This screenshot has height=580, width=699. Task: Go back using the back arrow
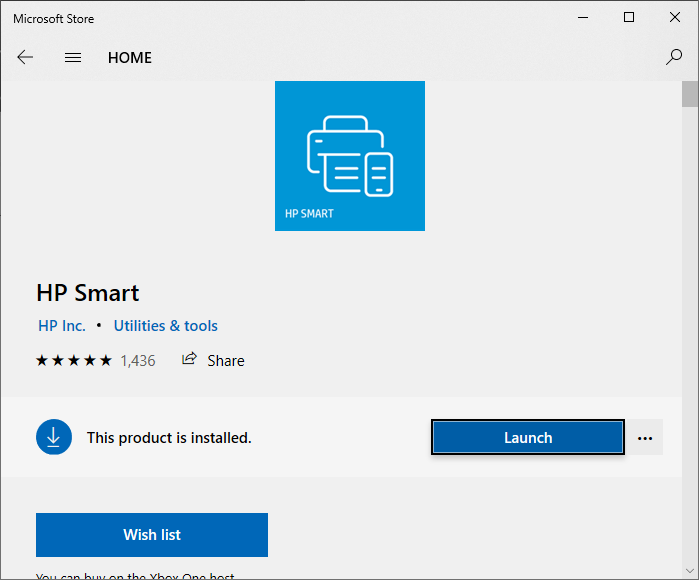(25, 57)
